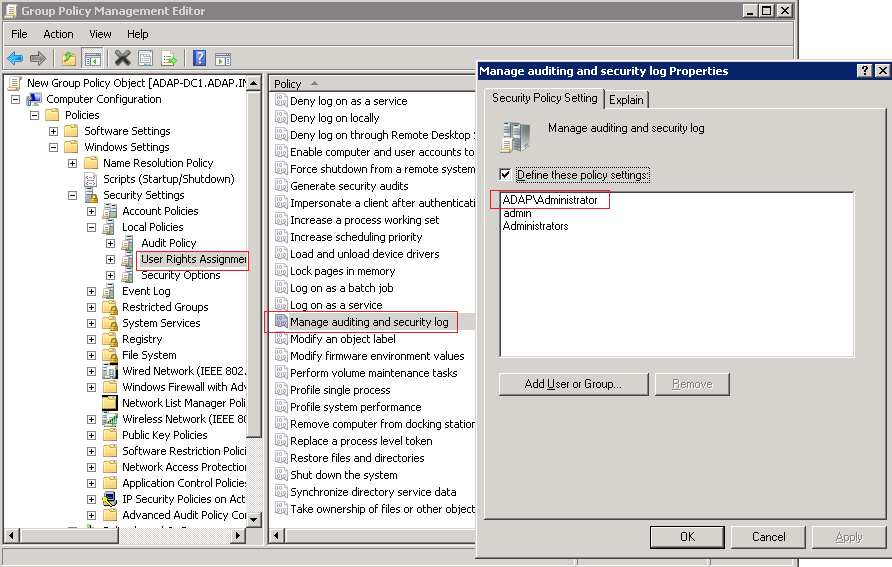Click the Security Settings lock icon
This screenshot has height=567, width=892.
(x=92, y=195)
